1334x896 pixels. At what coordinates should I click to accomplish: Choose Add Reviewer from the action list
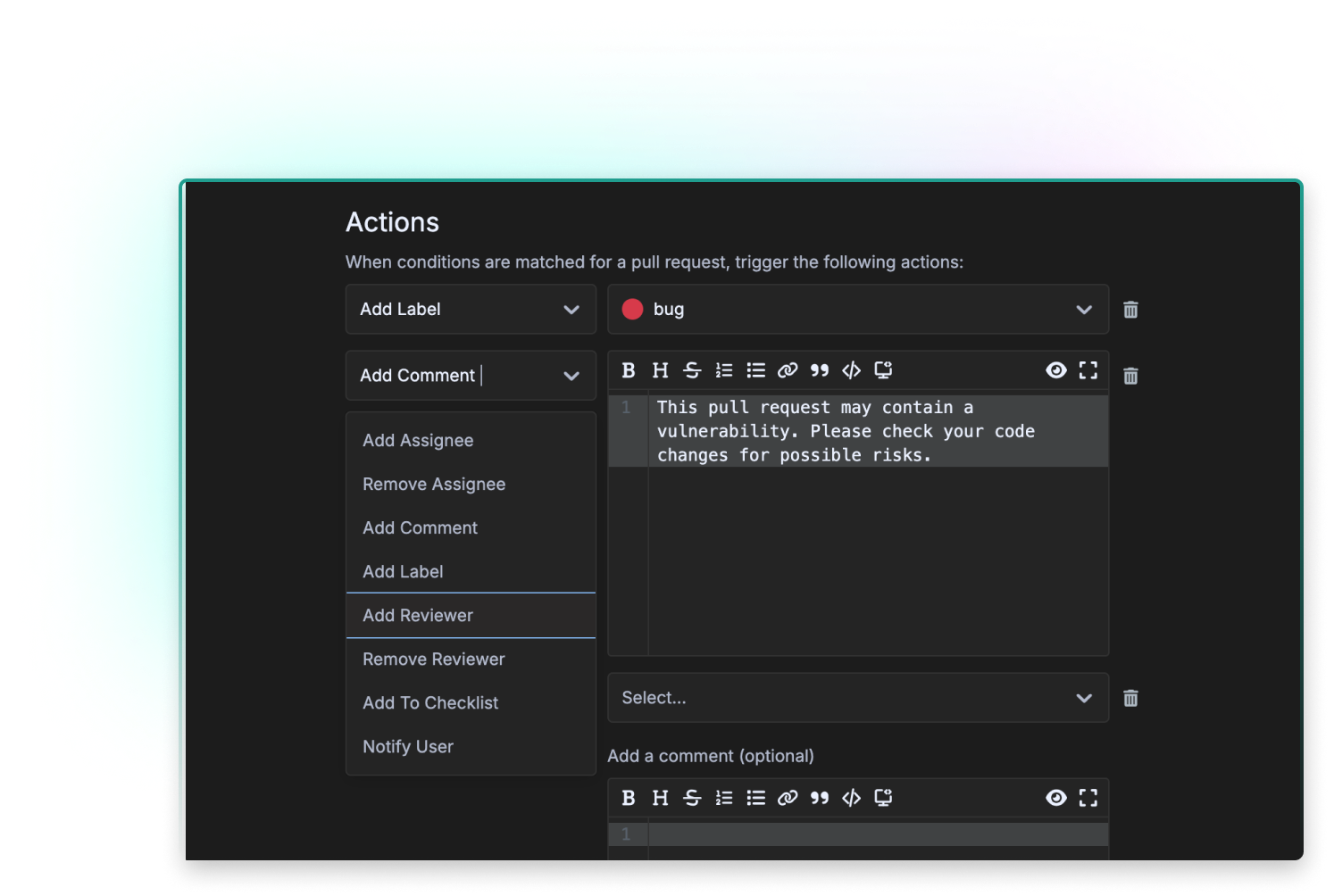(x=418, y=616)
